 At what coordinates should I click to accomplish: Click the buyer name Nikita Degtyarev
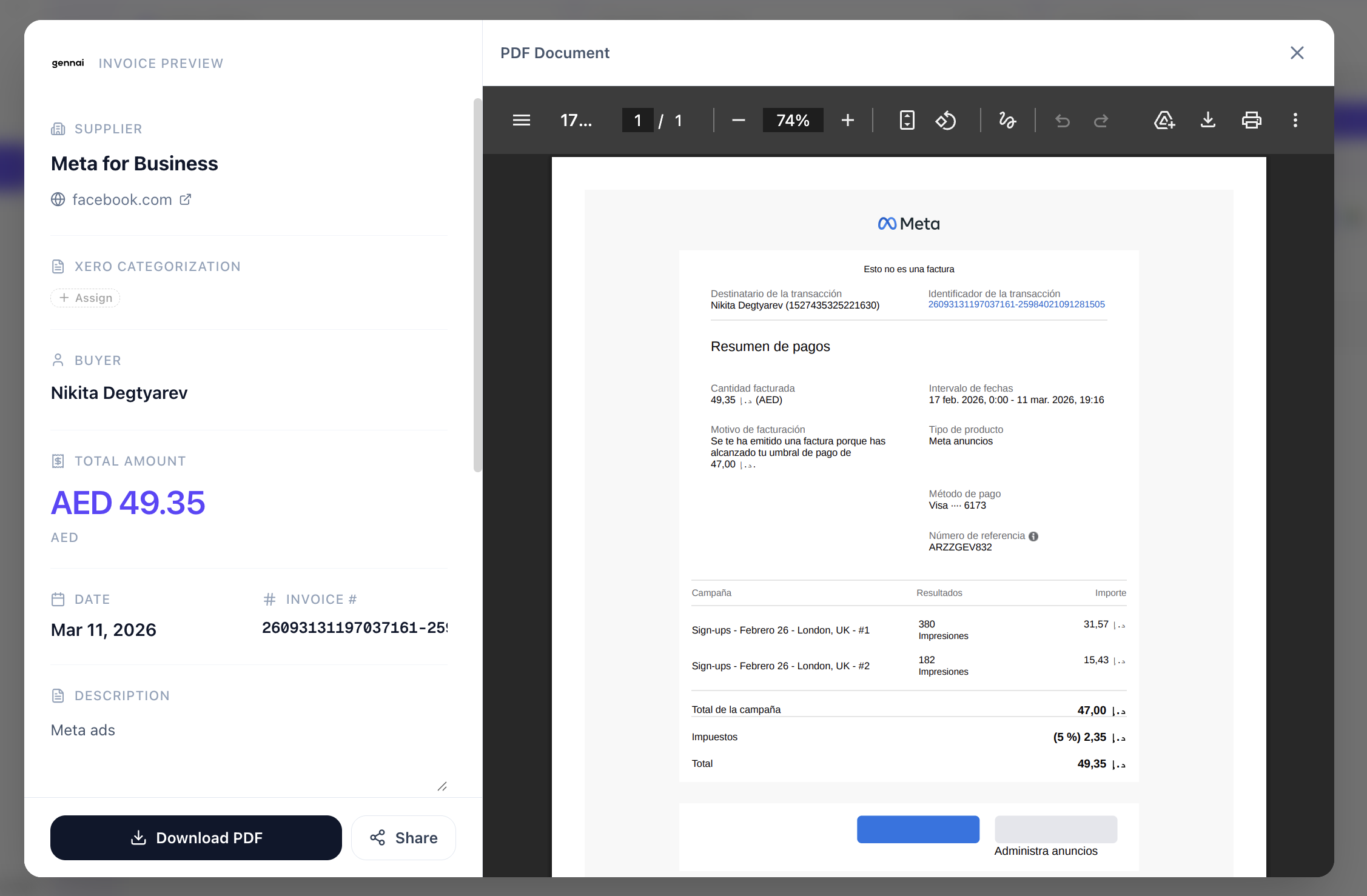[x=119, y=393]
